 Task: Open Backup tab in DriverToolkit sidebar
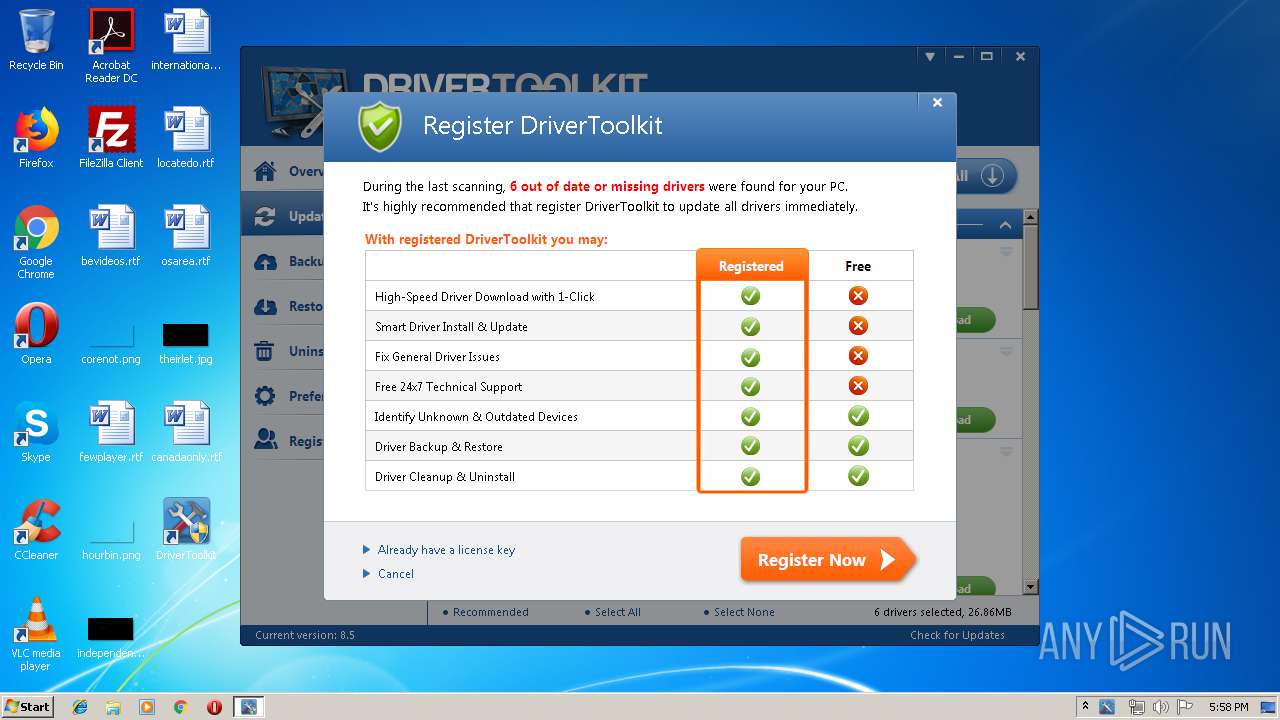283,261
